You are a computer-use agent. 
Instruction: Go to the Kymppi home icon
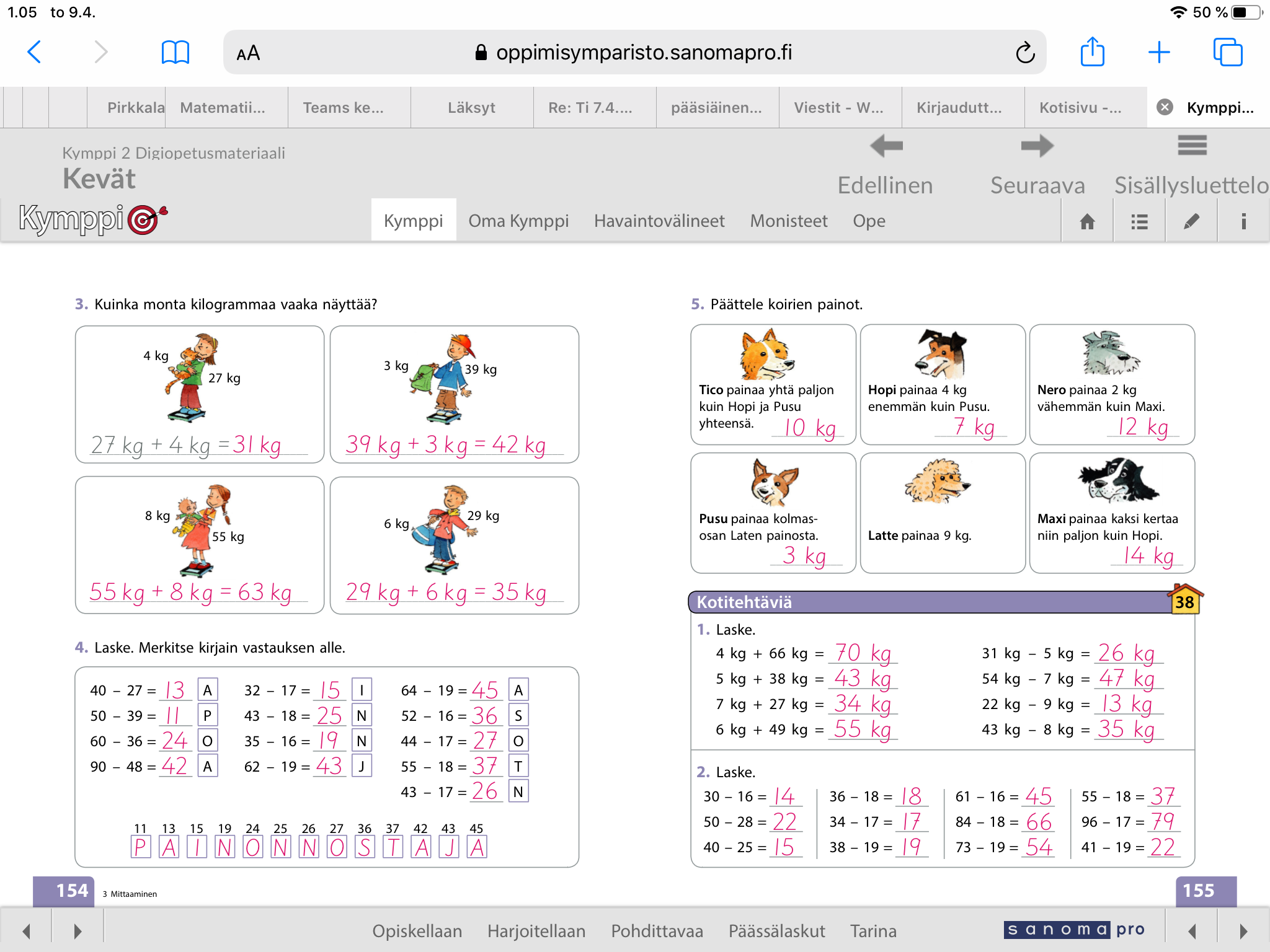pos(1087,221)
